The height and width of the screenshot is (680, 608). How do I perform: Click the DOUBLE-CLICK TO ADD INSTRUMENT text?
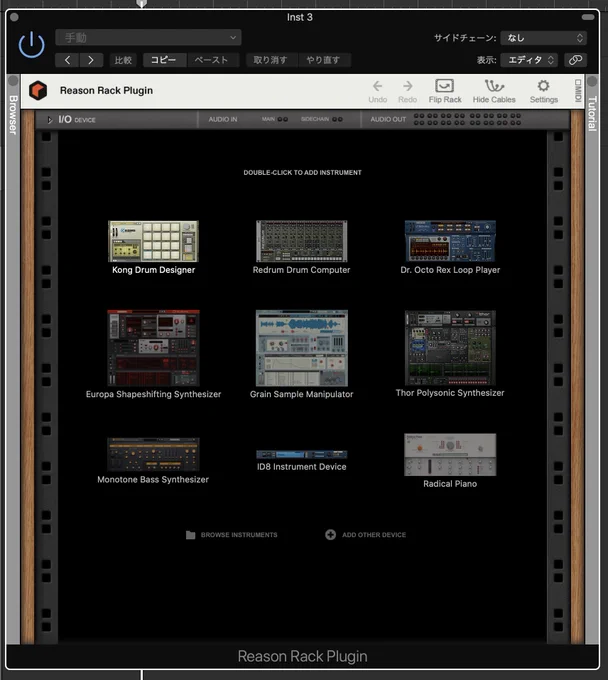click(x=302, y=173)
